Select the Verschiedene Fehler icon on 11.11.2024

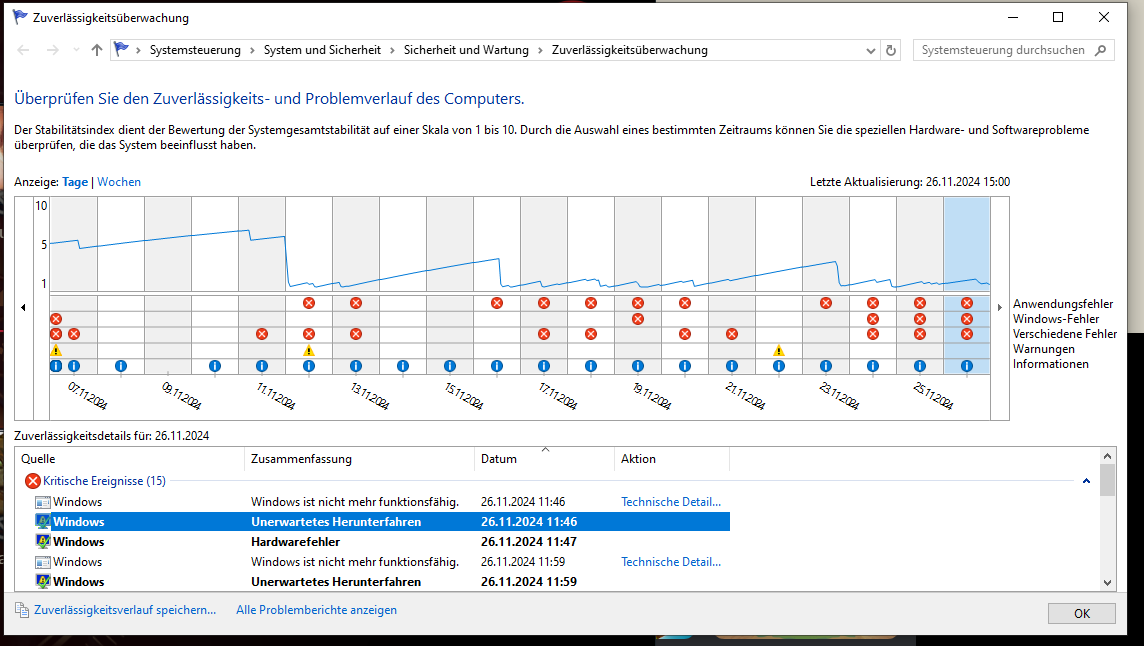262,334
